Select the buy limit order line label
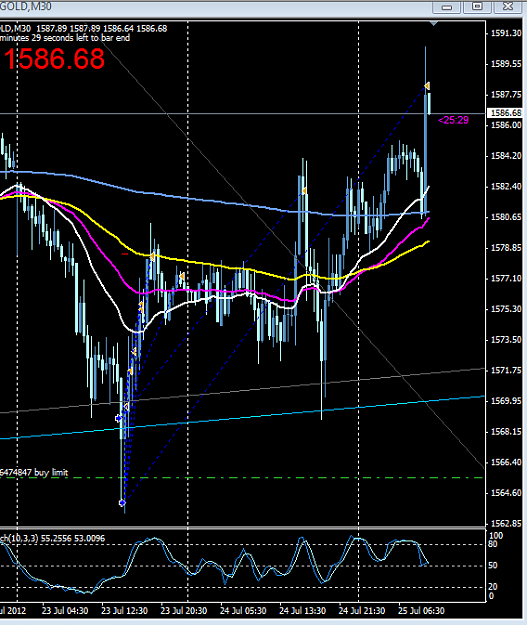 pyautogui.click(x=34, y=473)
